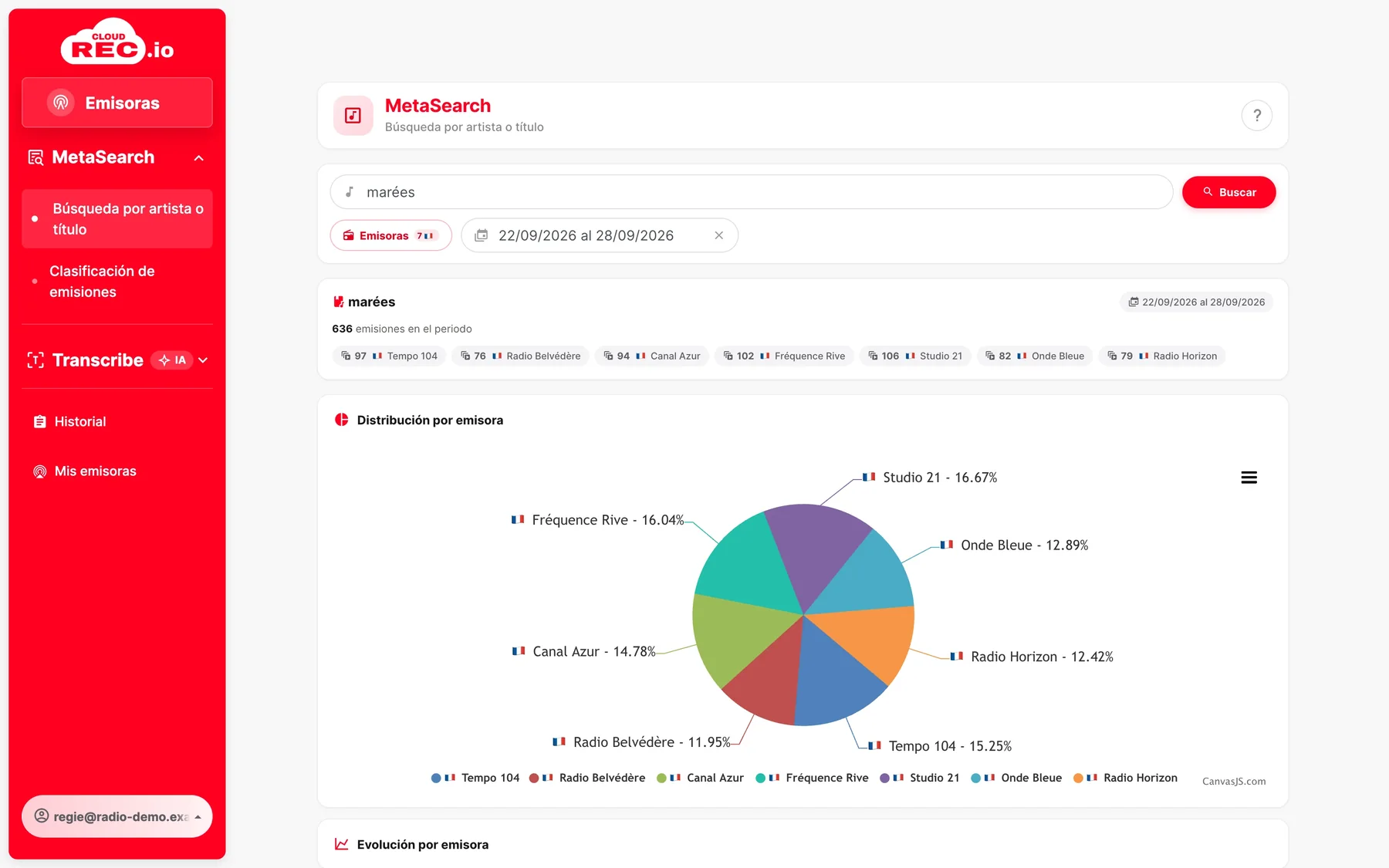
Task: Clear the date range with the X
Action: [x=718, y=235]
